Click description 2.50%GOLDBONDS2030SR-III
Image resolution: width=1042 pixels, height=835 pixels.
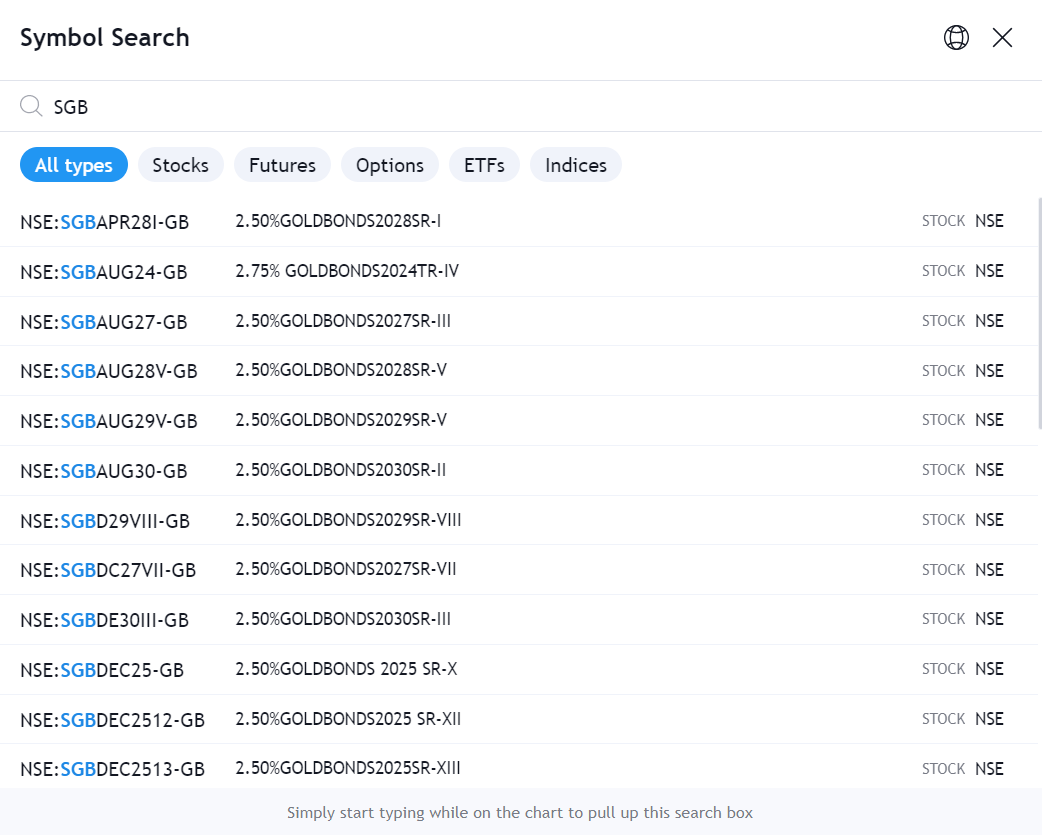pyautogui.click(x=343, y=618)
